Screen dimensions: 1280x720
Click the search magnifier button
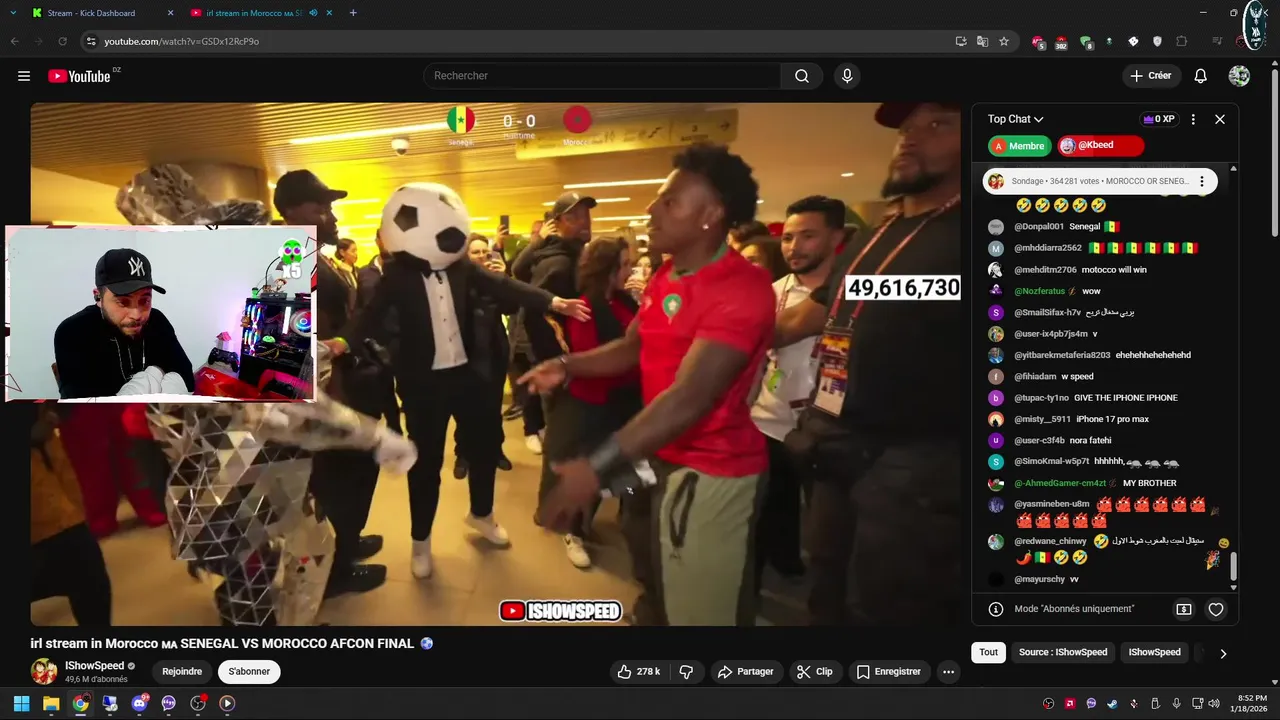(802, 76)
